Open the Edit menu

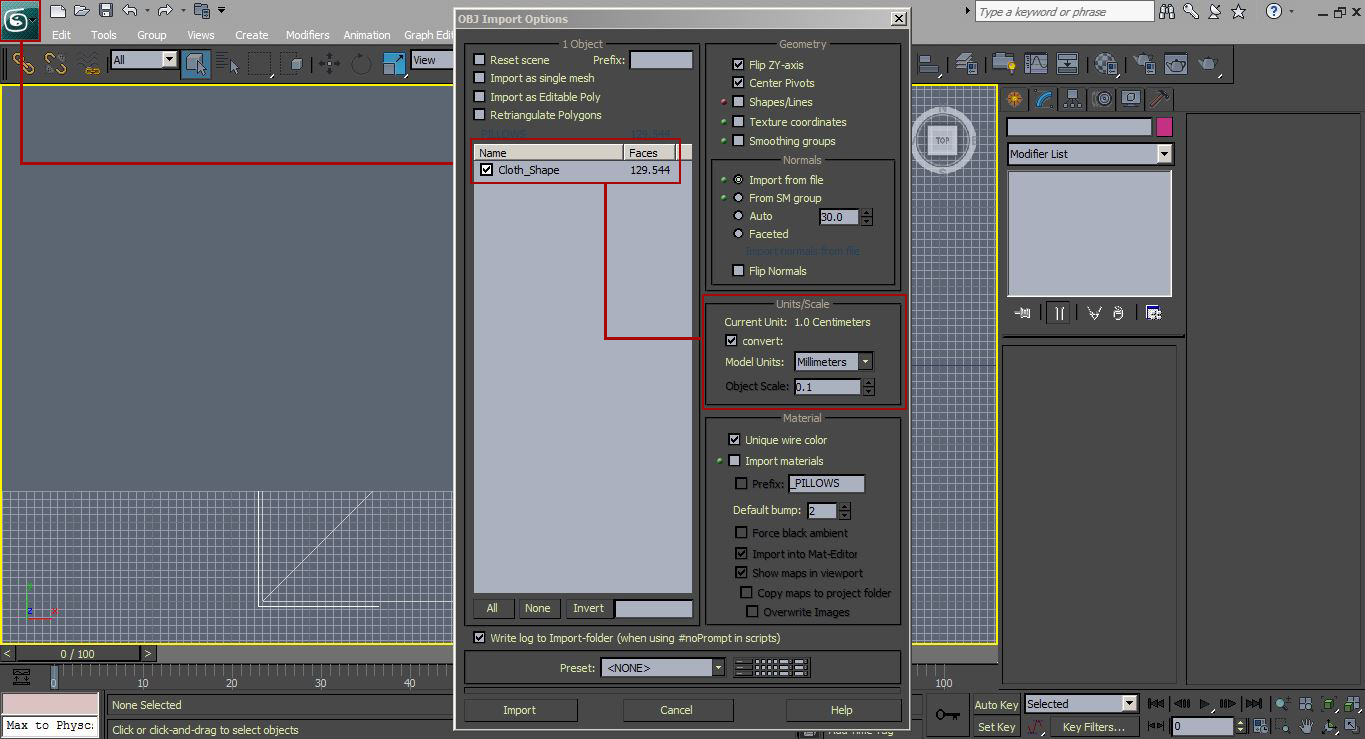[x=61, y=35]
